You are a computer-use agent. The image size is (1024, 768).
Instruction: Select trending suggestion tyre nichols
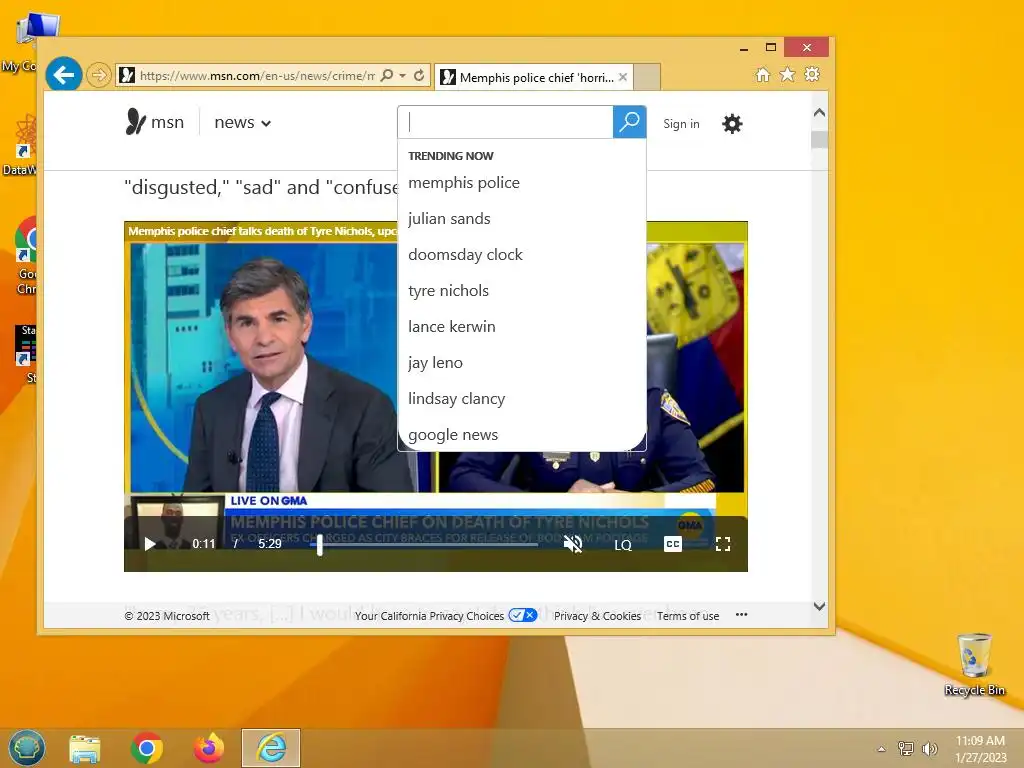(x=448, y=291)
